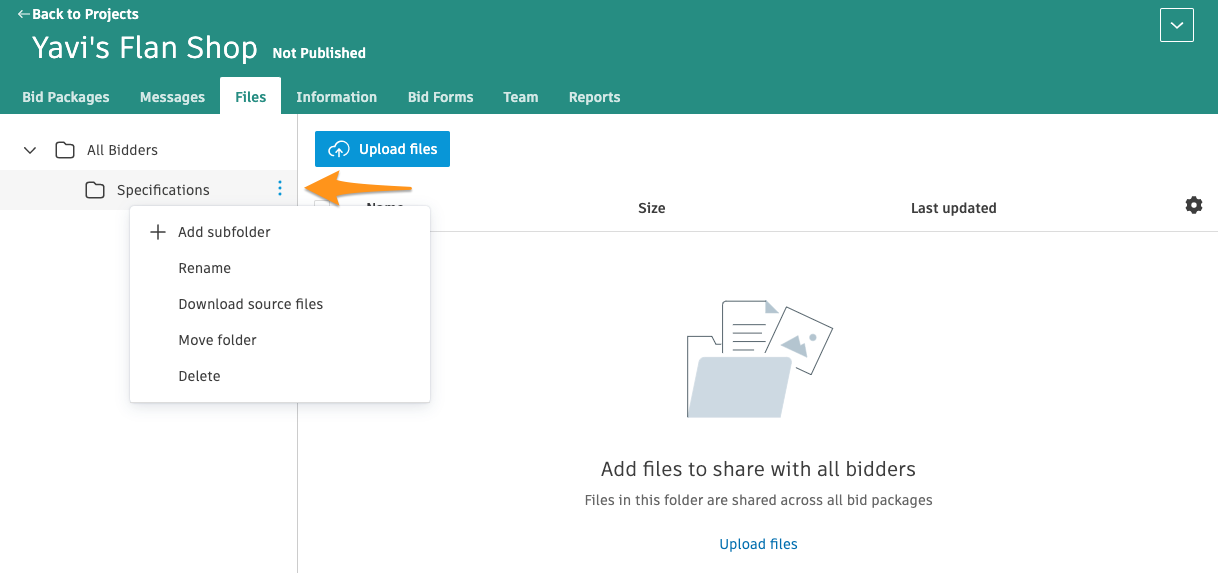Click the plus icon for Add subfolder
This screenshot has width=1218, height=573.
pyautogui.click(x=157, y=232)
